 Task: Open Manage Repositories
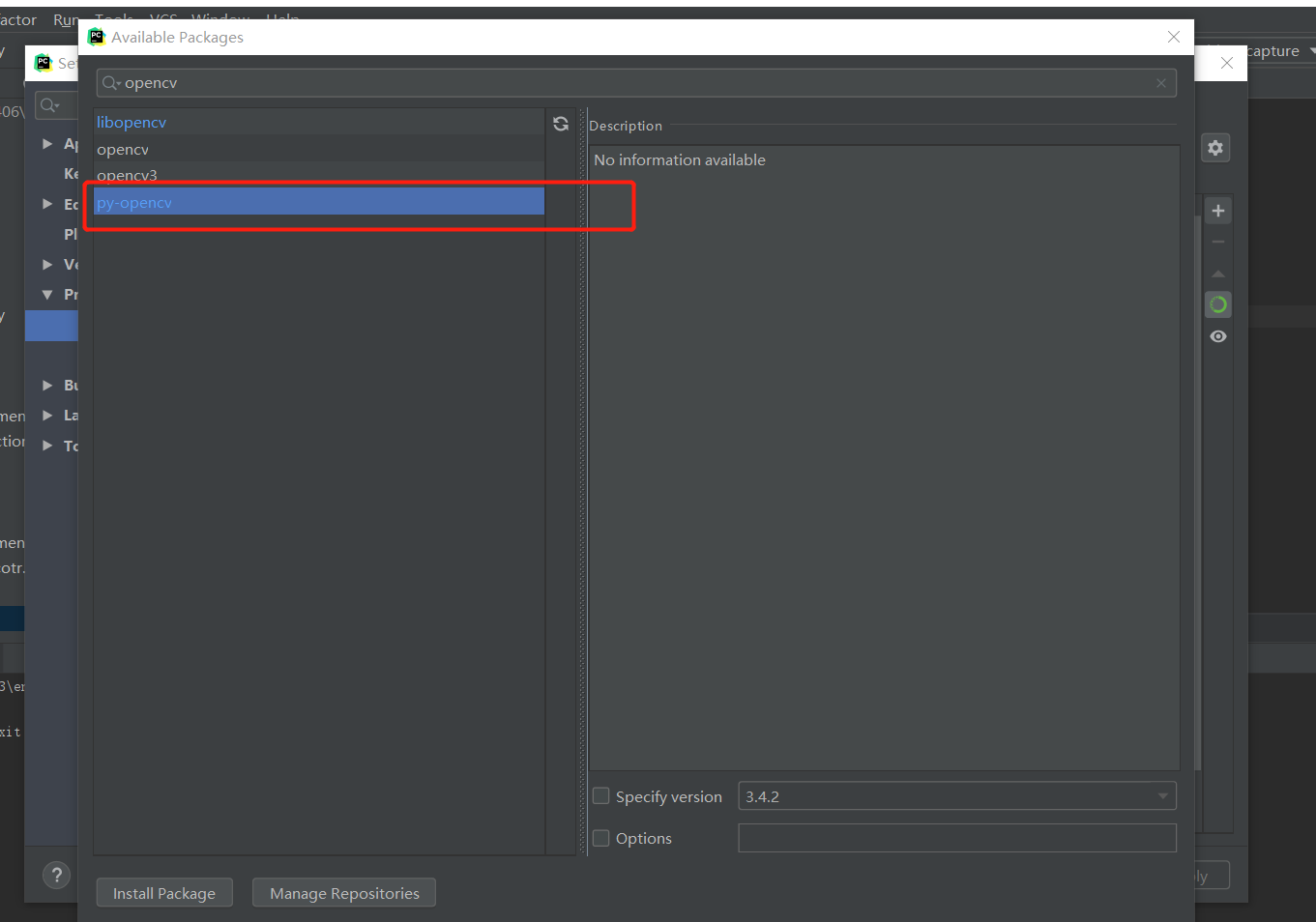point(344,893)
